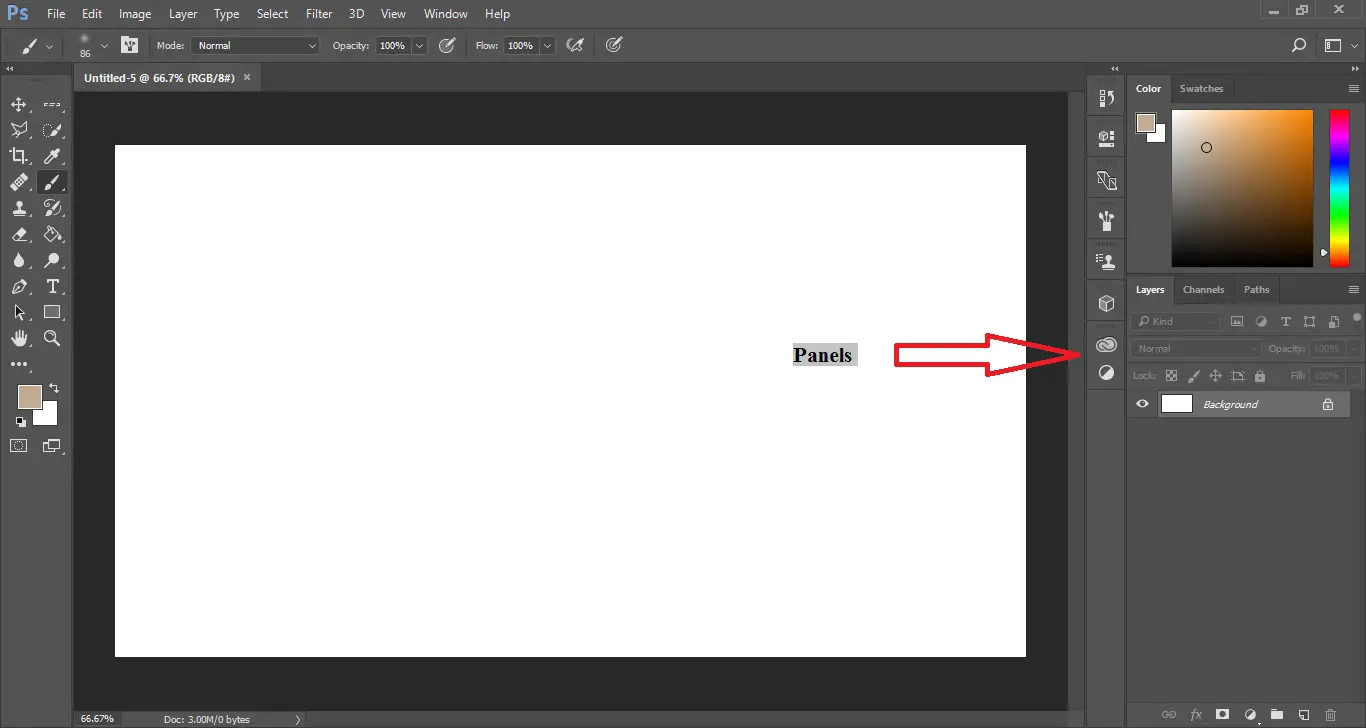This screenshot has height=728, width=1366.
Task: Add a layer mask to the document
Action: (x=1222, y=715)
